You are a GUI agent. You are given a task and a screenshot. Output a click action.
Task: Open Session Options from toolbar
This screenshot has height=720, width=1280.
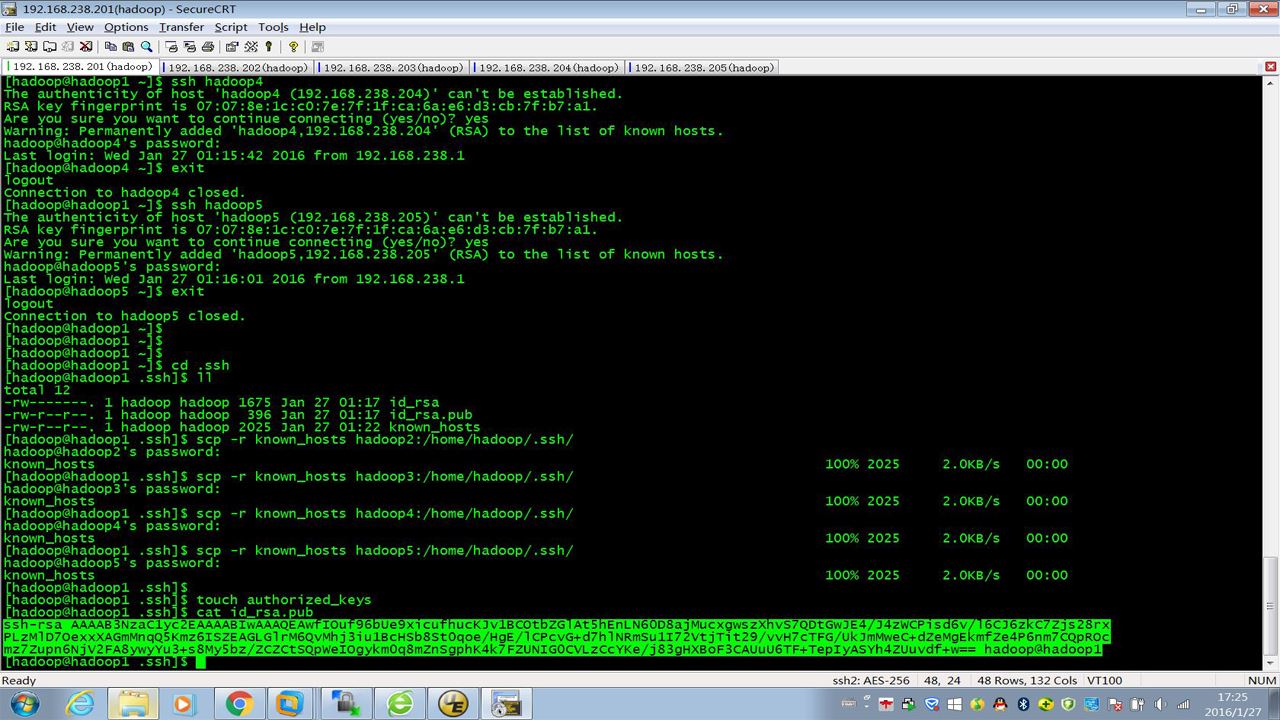pos(232,46)
